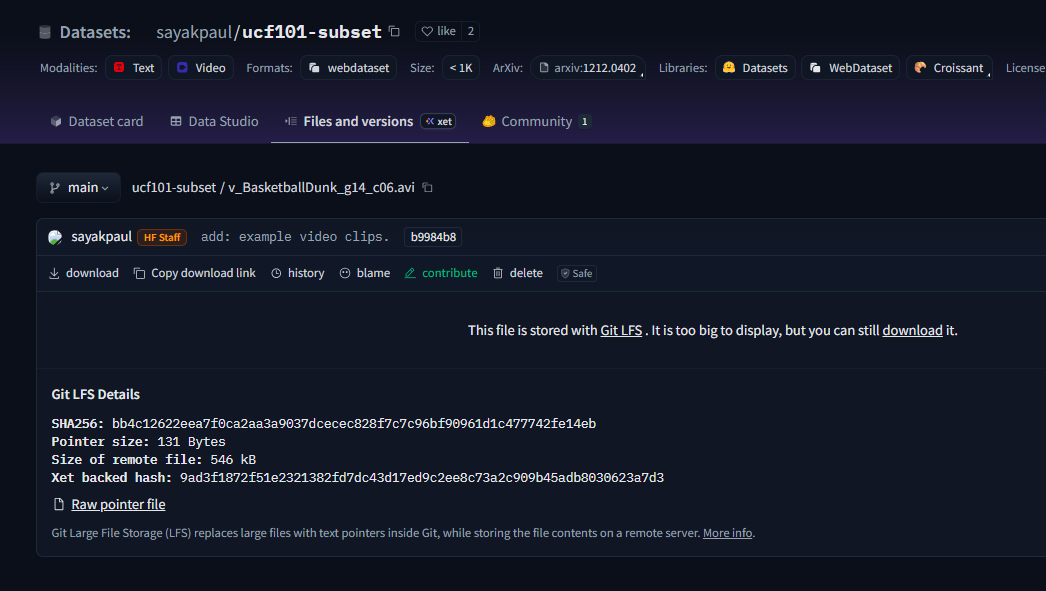Follow the Git LFS link

(621, 330)
